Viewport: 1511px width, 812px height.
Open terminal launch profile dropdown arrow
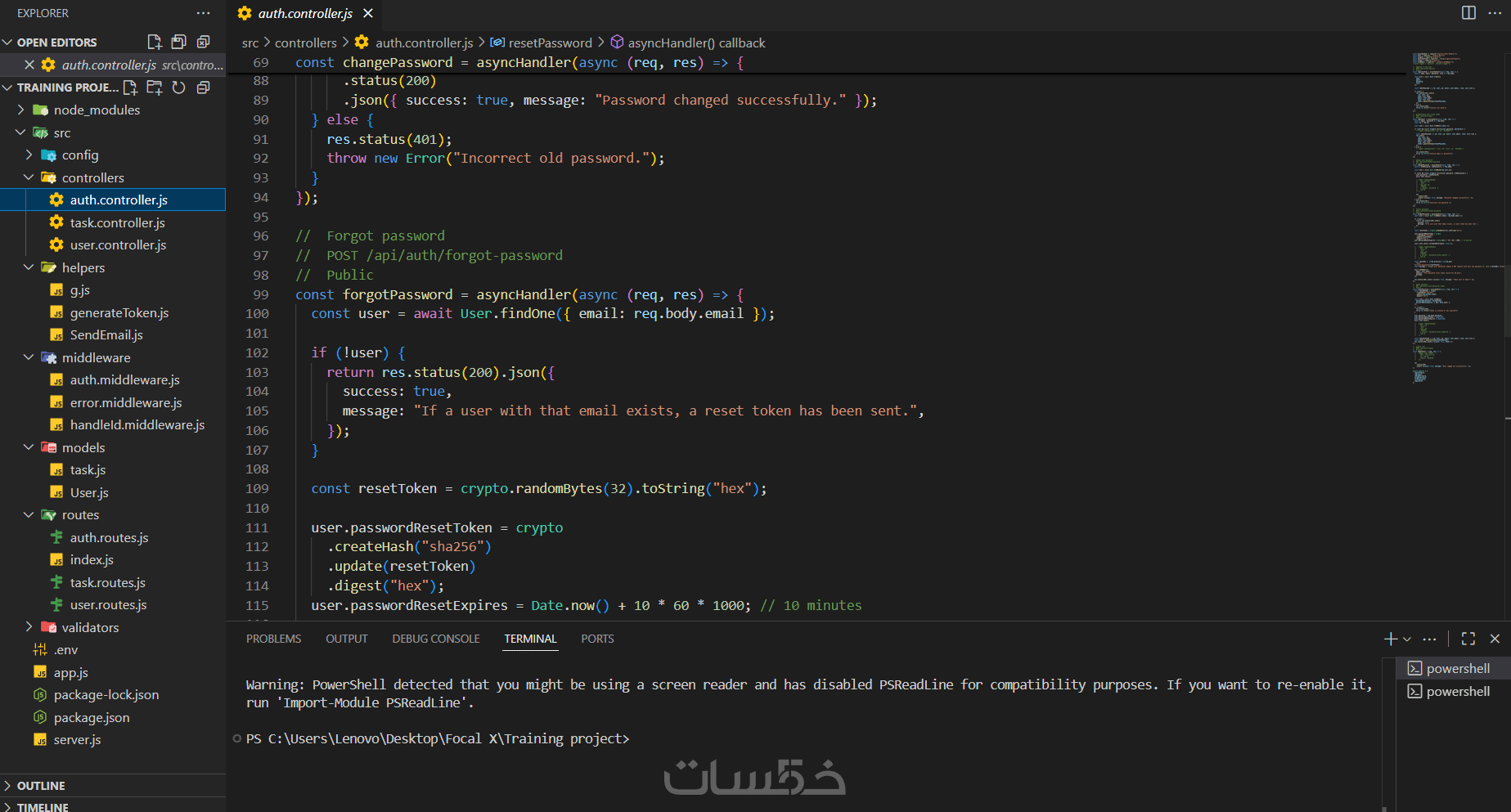pyautogui.click(x=1406, y=639)
